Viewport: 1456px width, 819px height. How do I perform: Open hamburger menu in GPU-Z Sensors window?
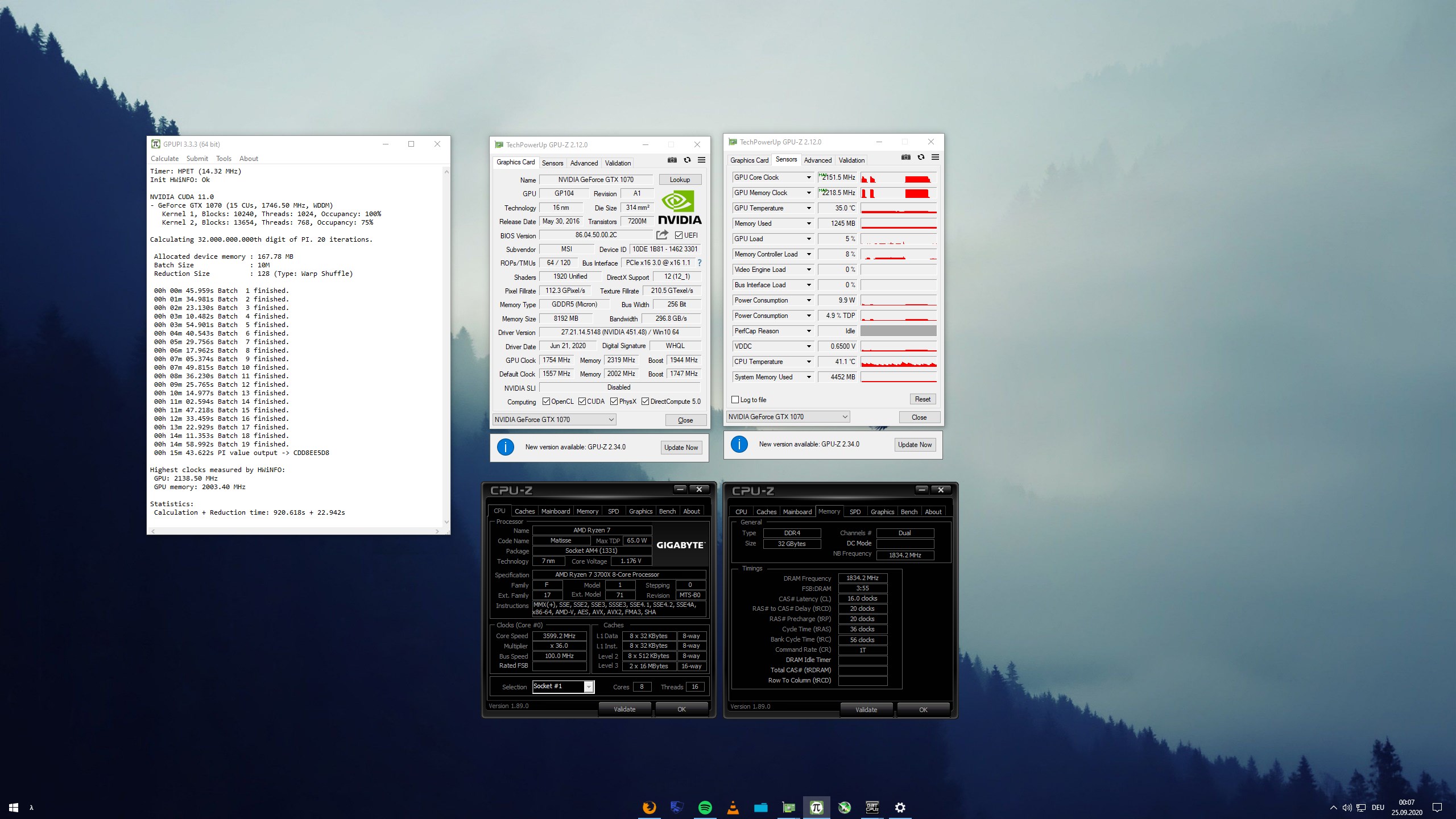pyautogui.click(x=936, y=158)
